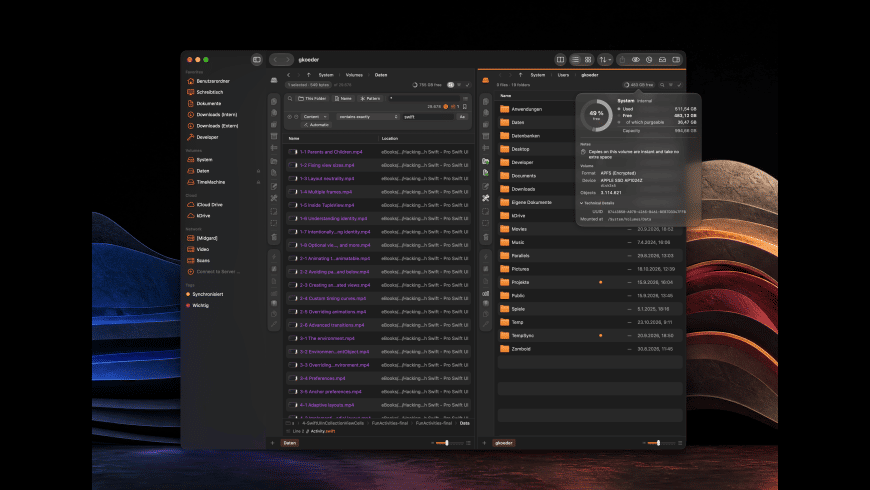Click the search pattern input field
Image resolution: width=870 pixels, height=490 pixels.
424,98
